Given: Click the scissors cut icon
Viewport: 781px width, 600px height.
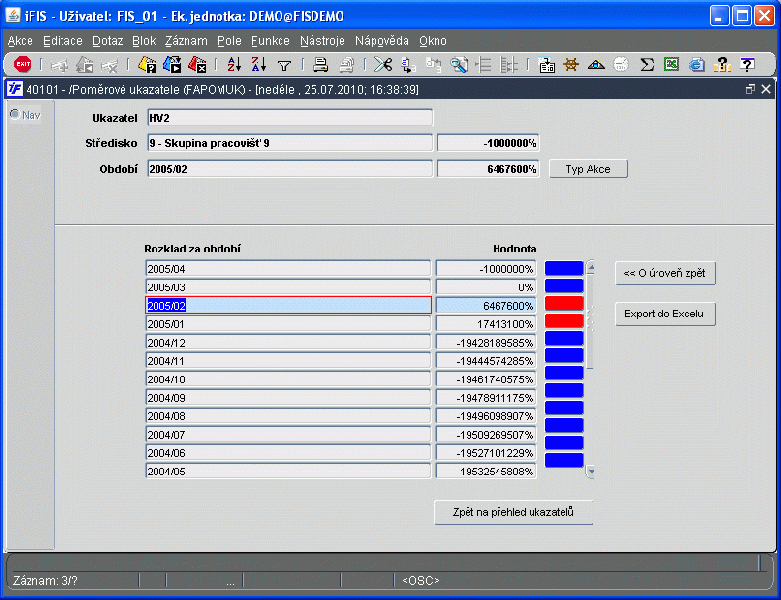Looking at the screenshot, I should pyautogui.click(x=383, y=64).
